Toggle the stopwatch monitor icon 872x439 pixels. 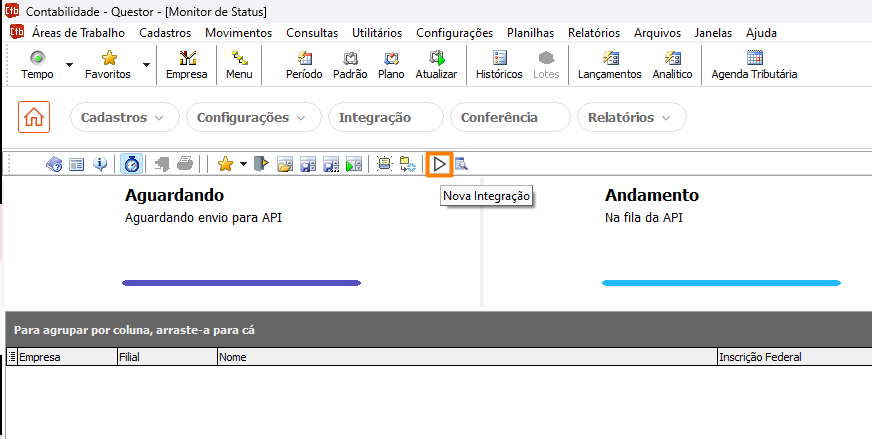(131, 164)
